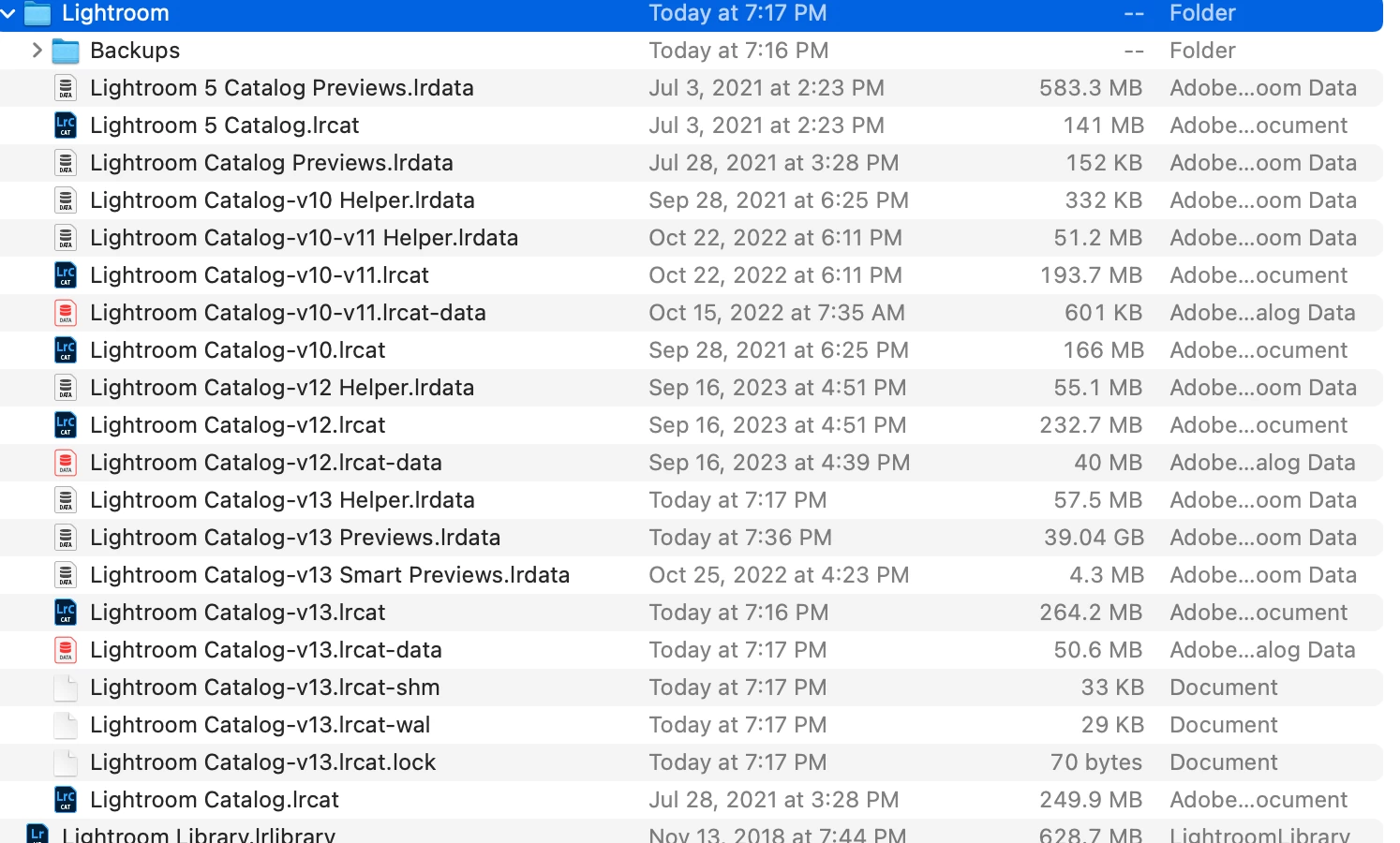The height and width of the screenshot is (843, 1400).
Task: Expand the Backups folder chevron
Action: click(x=37, y=50)
